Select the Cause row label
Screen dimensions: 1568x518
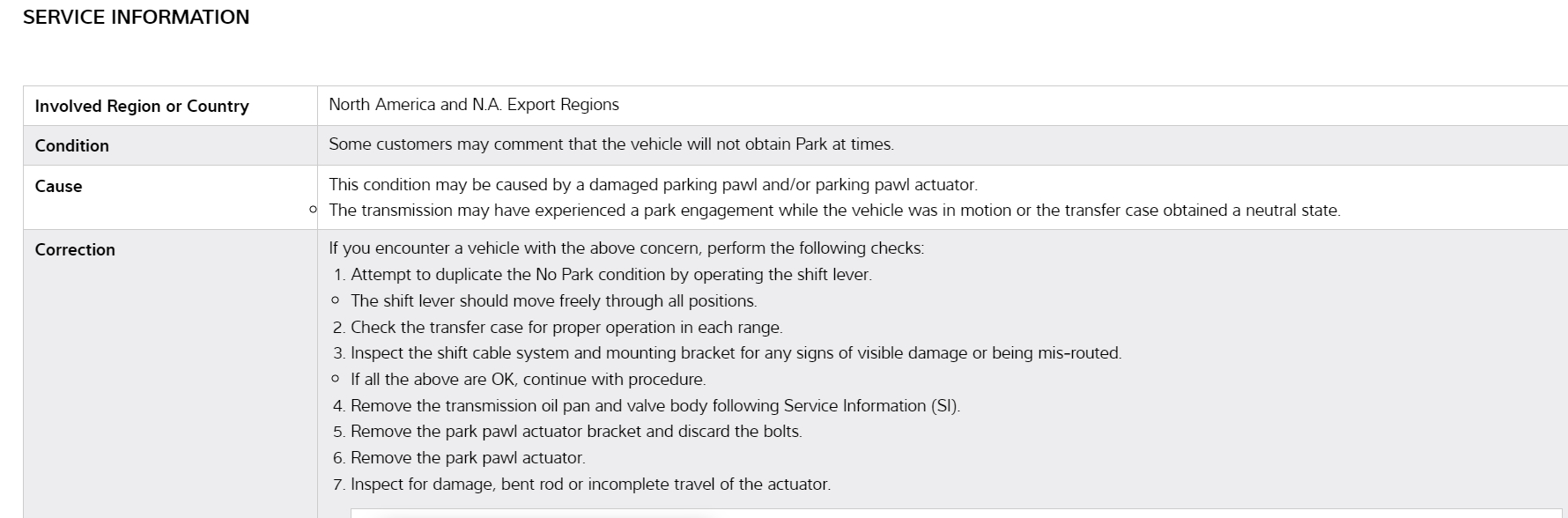[x=58, y=187]
